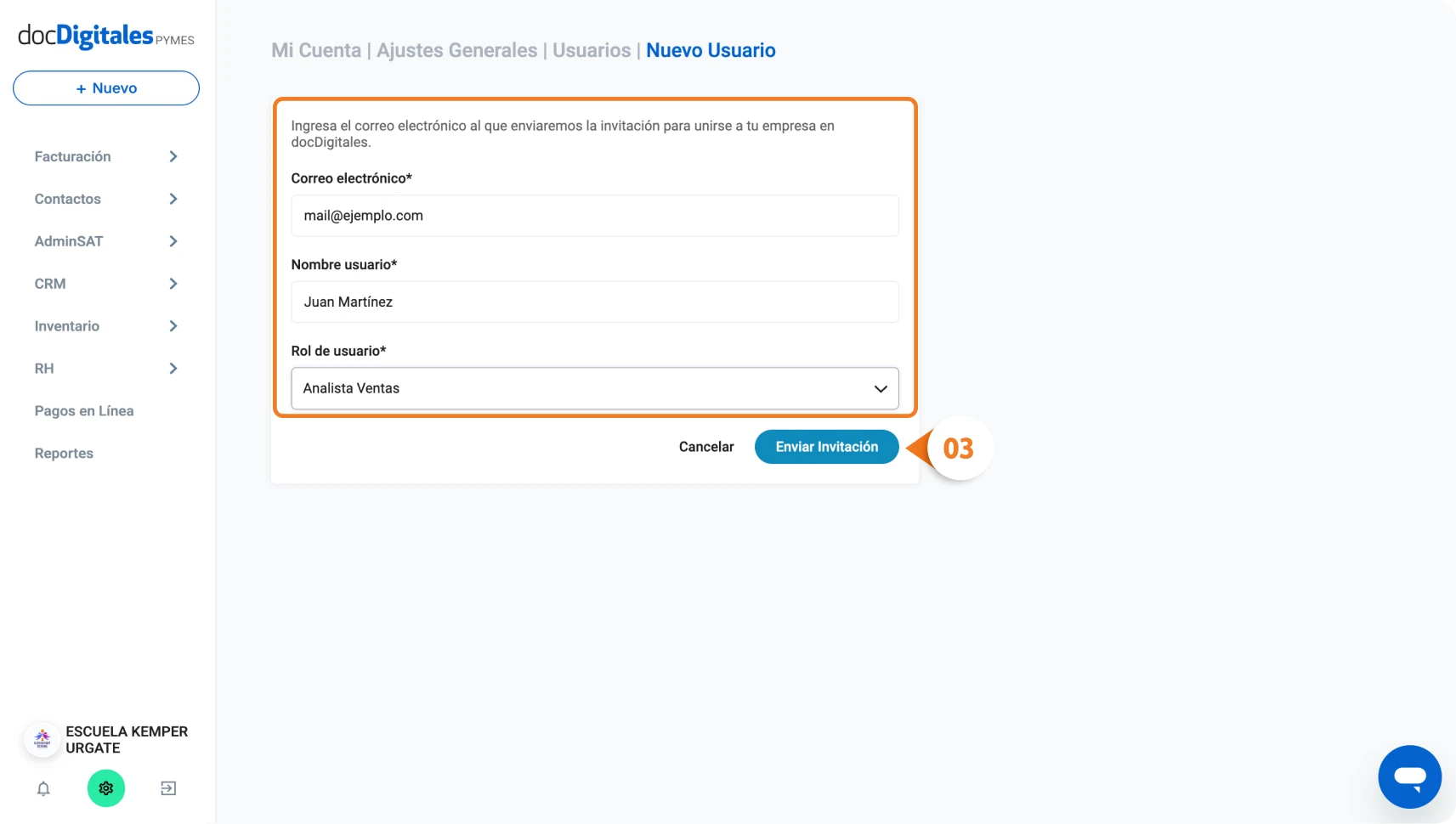Click the Cancelar button
This screenshot has width=1456, height=824.
coord(706,447)
